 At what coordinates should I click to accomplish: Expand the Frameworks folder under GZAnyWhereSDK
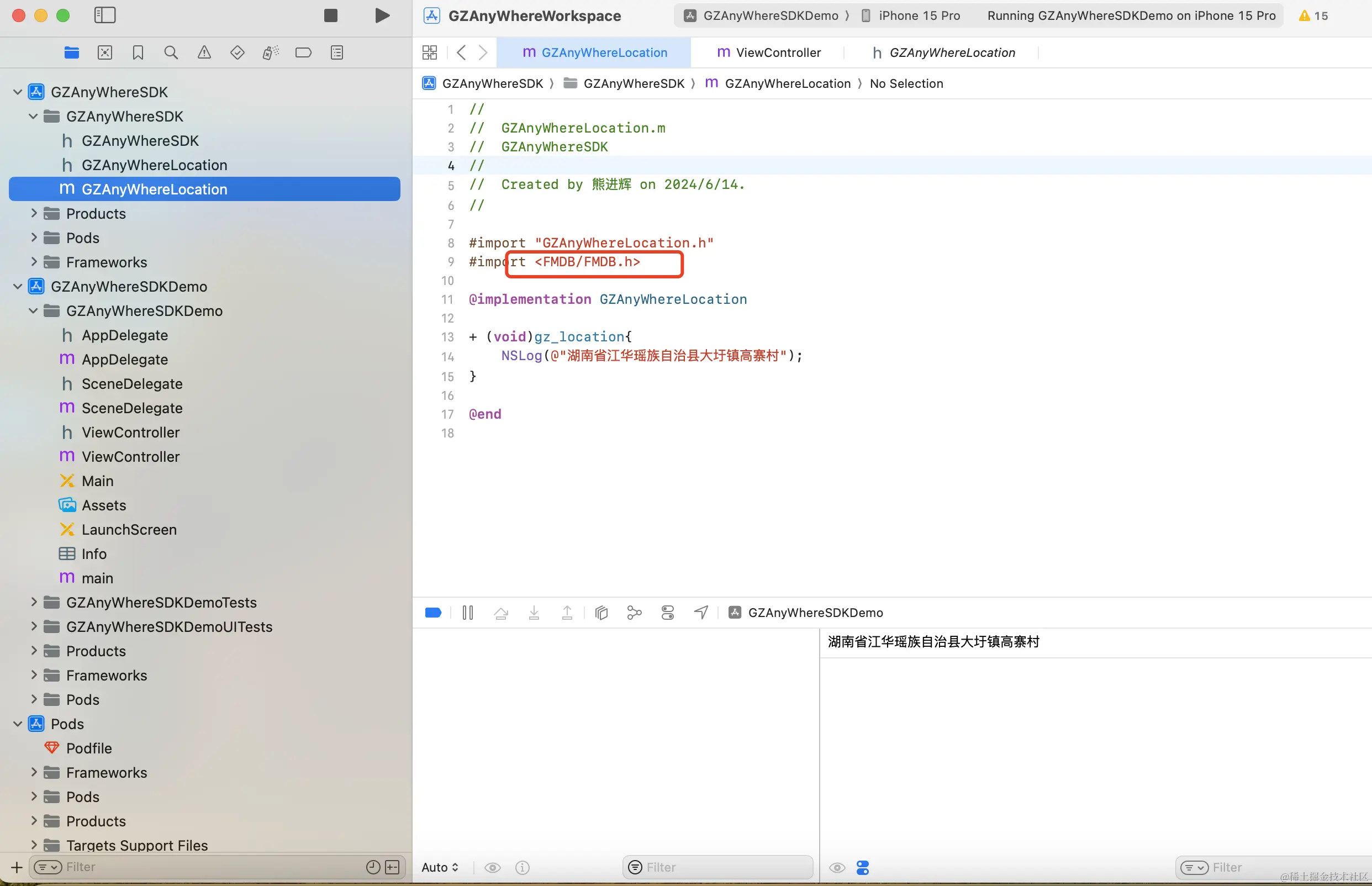pyautogui.click(x=34, y=262)
